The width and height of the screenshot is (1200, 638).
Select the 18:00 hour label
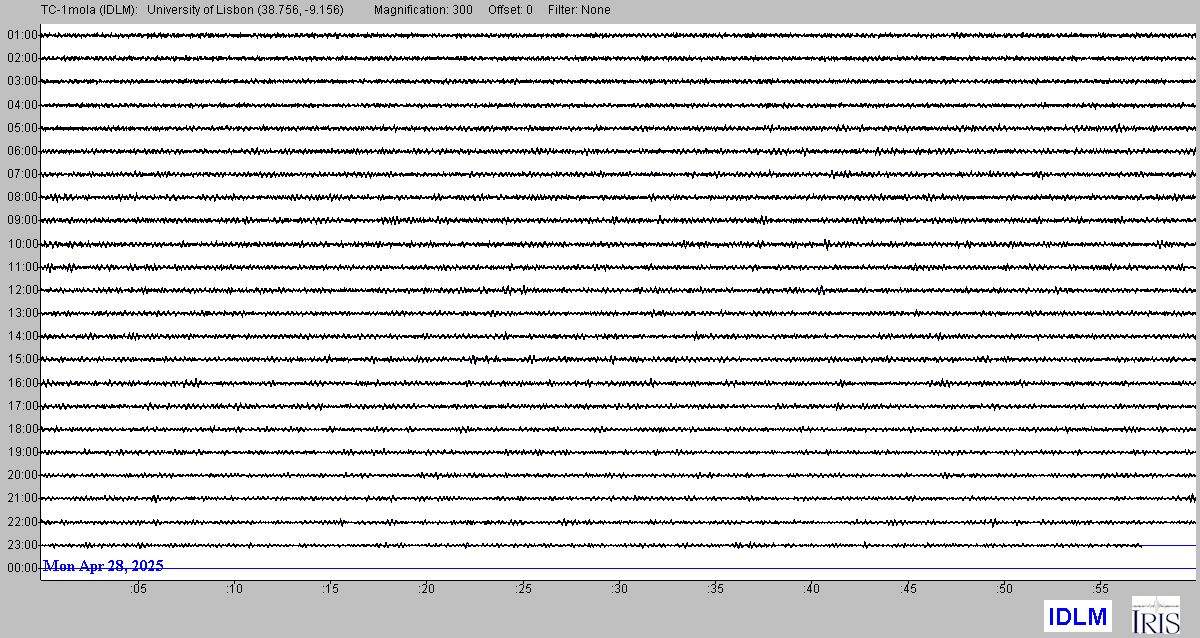coord(22,429)
